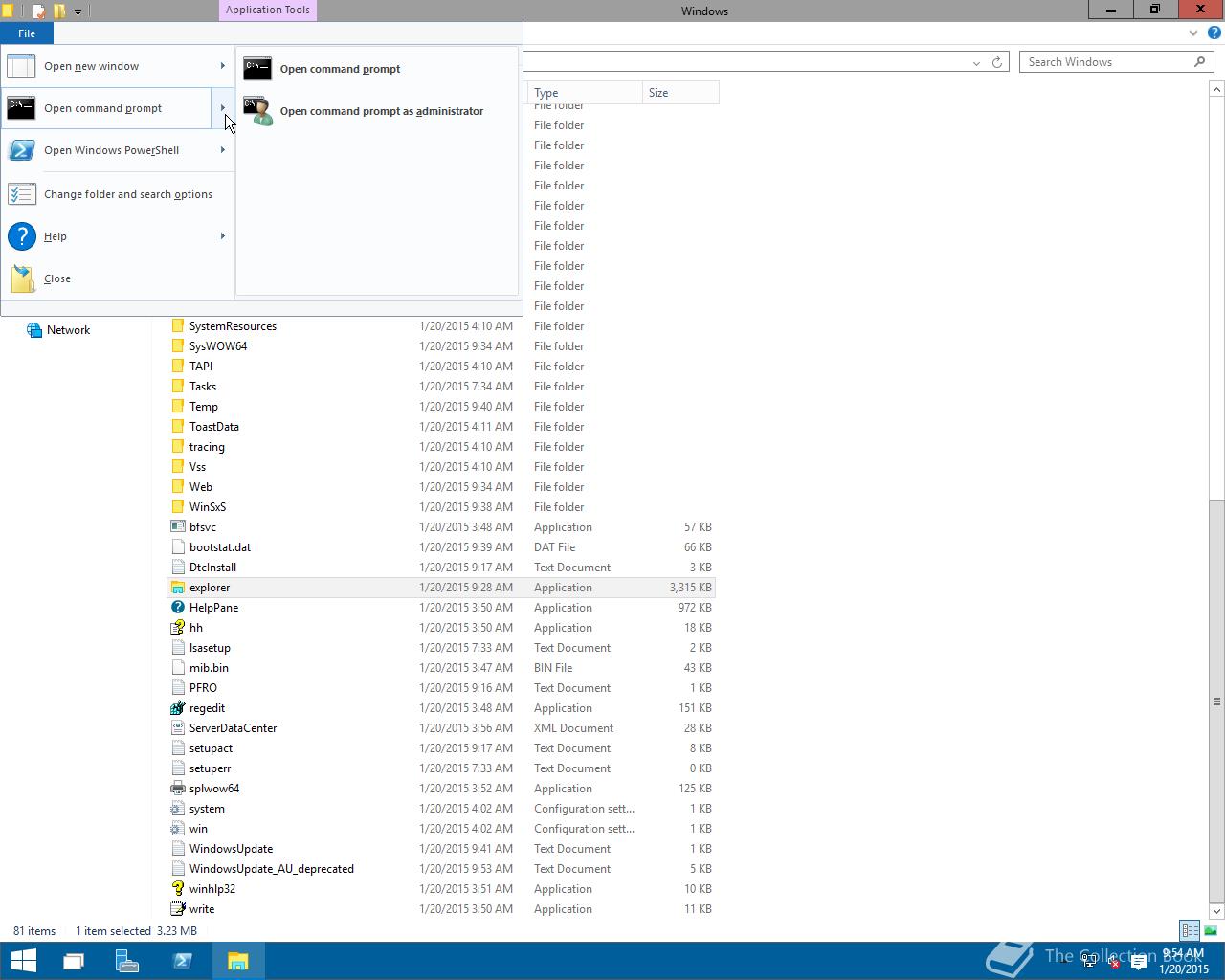Select the regedit application icon
Screen dimensions: 1225x980
point(177,708)
